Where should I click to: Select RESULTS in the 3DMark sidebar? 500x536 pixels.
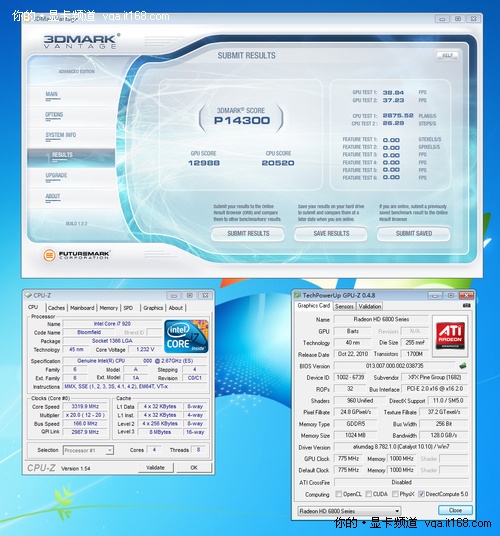(x=71, y=158)
